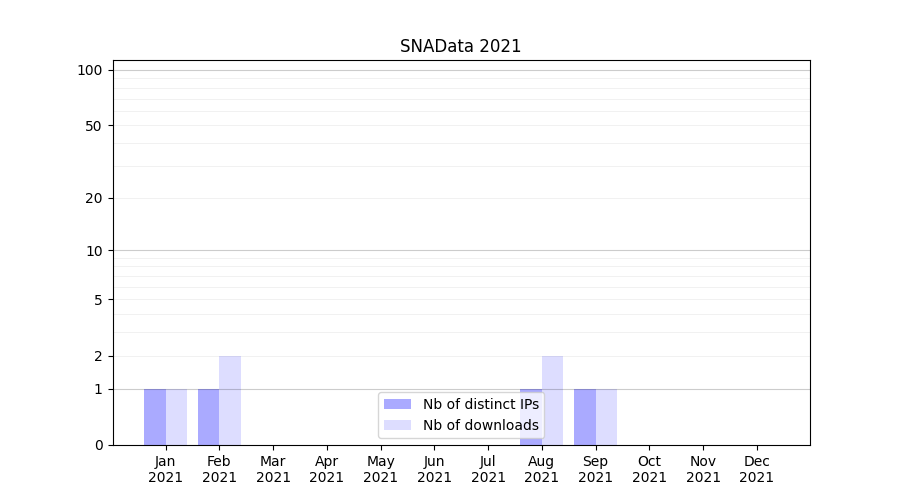Select the 'Dec 2021' x-axis label
Image resolution: width=900 pixels, height=500 pixels.
point(756,469)
